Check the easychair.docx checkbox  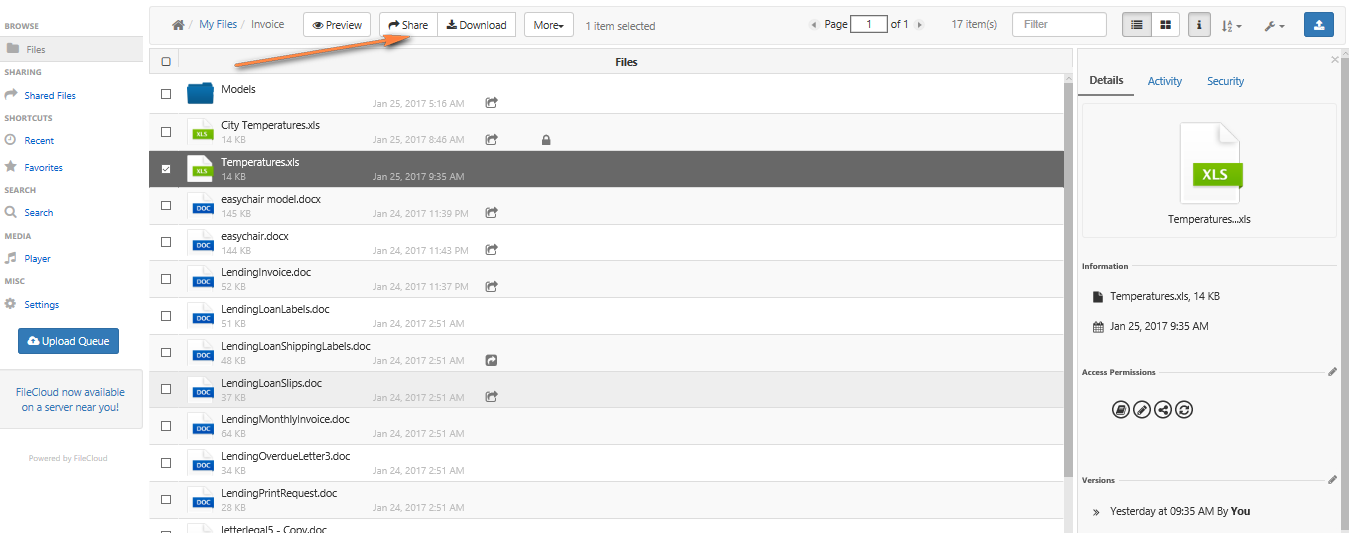[x=166, y=242]
